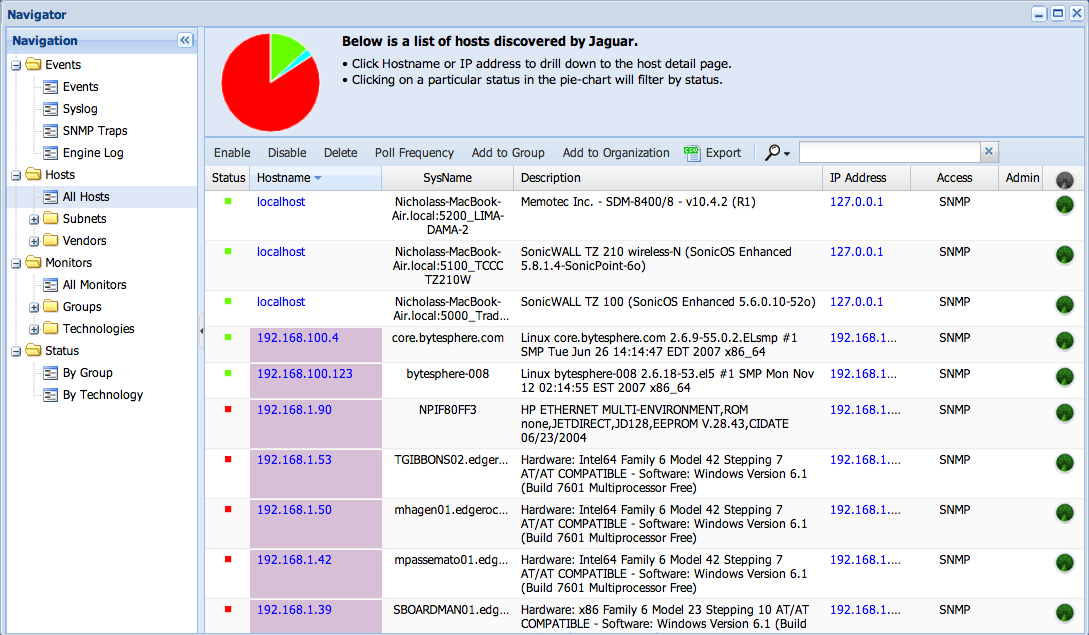This screenshot has width=1089, height=635.
Task: Clear the search field with X
Action: coord(989,152)
